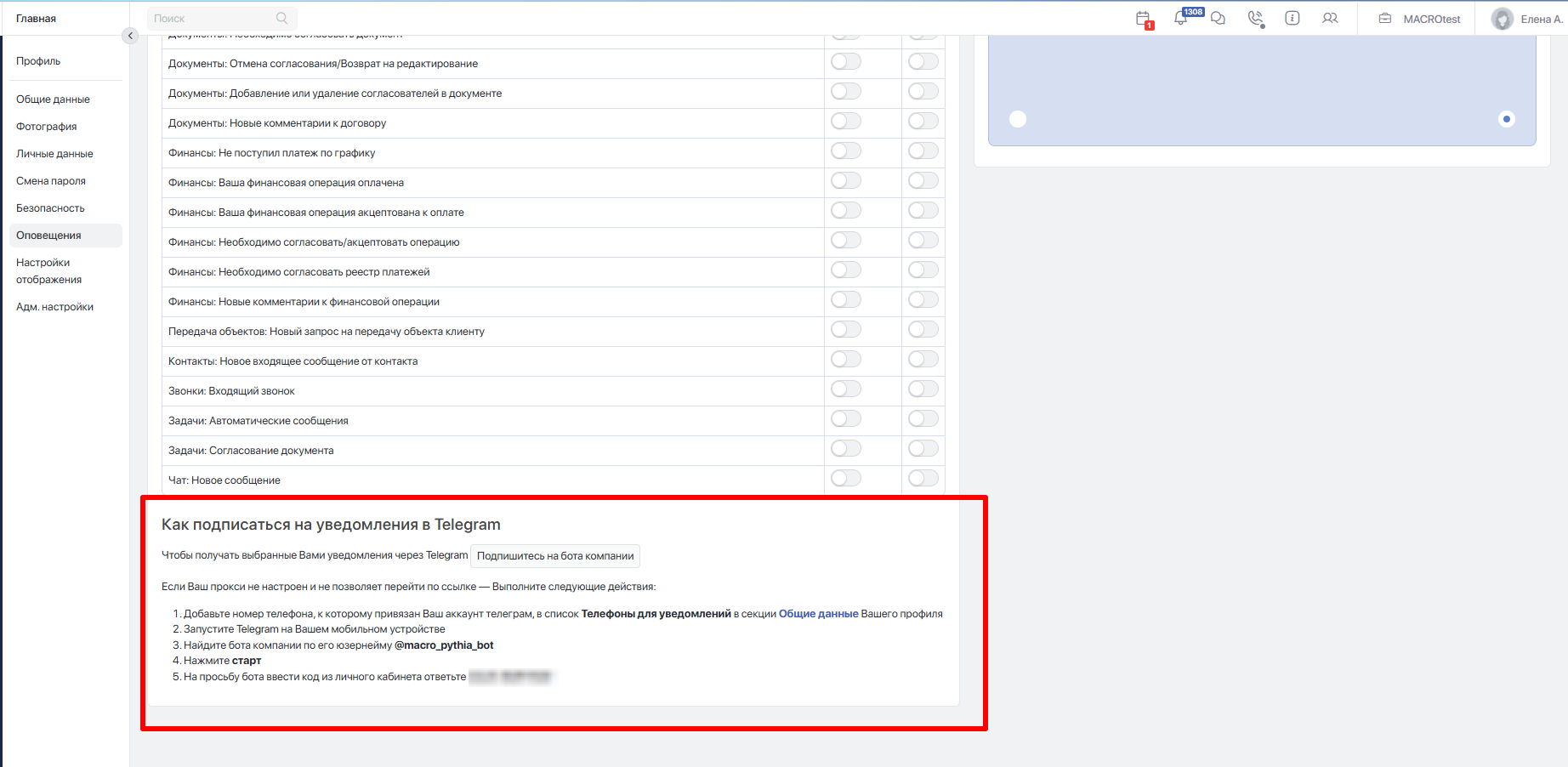The height and width of the screenshot is (767, 1568).
Task: Click the phone calls icon
Action: tap(1255, 19)
